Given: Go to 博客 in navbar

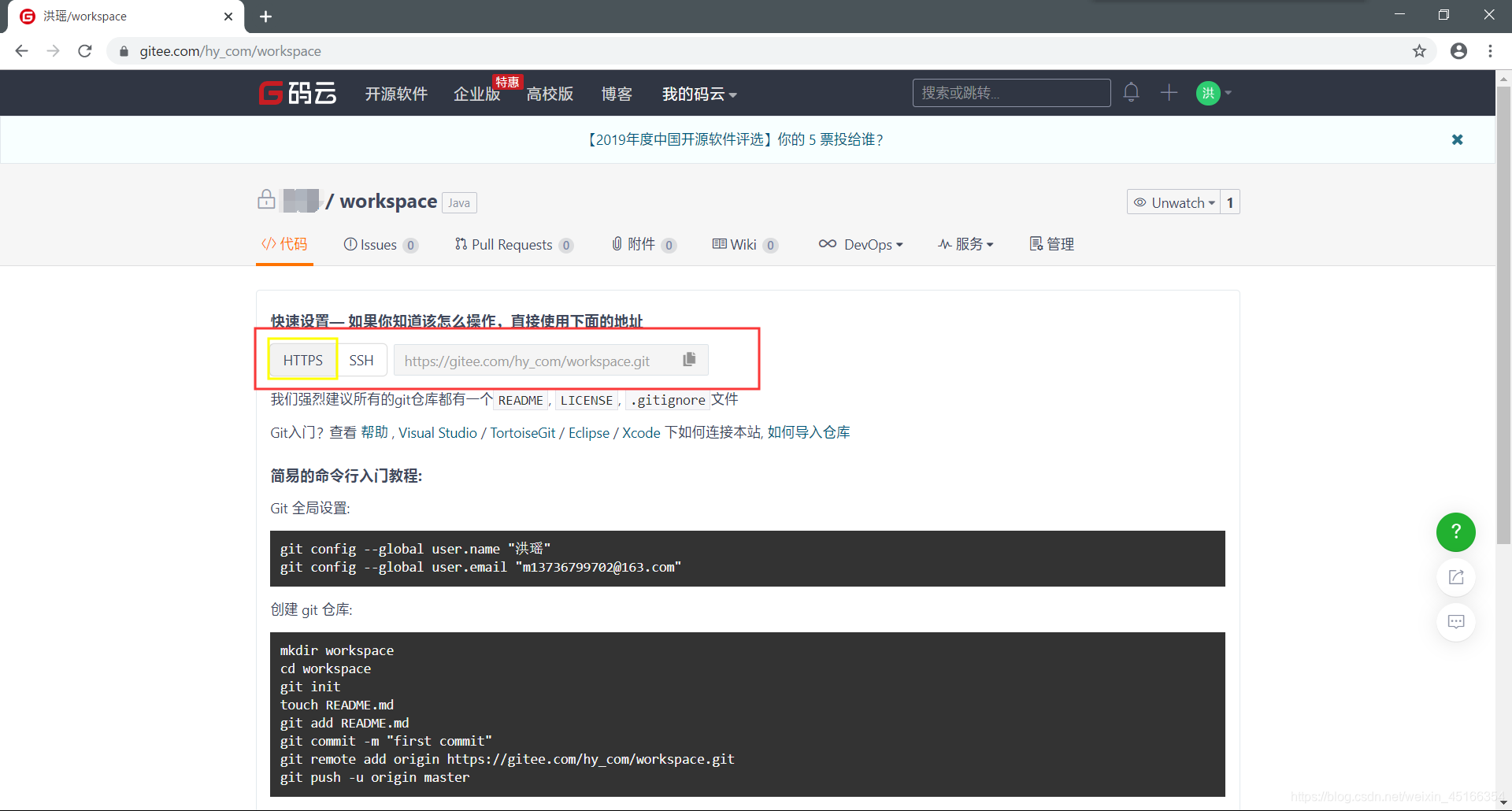Looking at the screenshot, I should [x=617, y=94].
